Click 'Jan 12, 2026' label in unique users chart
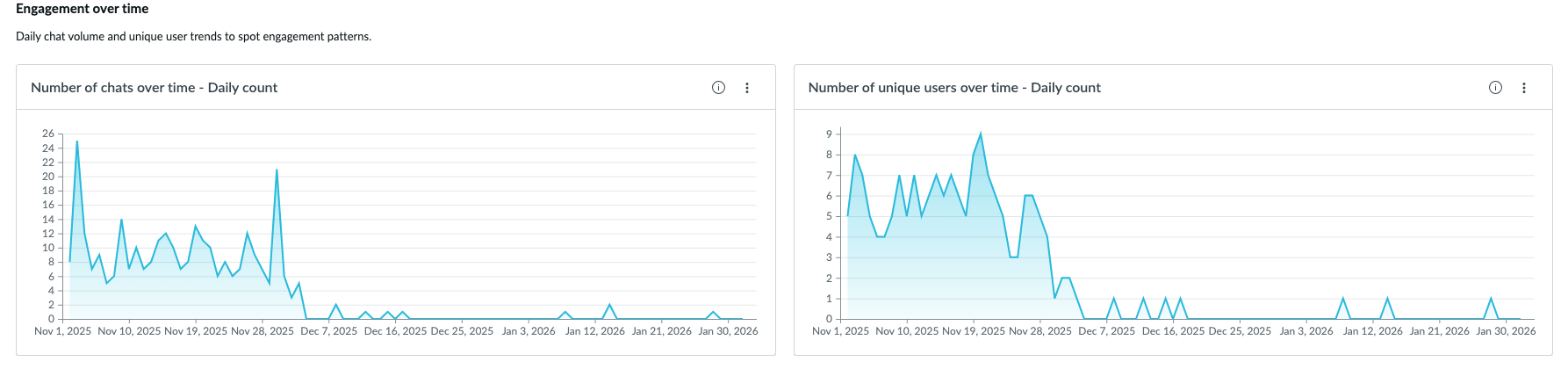Viewport: 1568px width, 369px height. click(x=1373, y=331)
